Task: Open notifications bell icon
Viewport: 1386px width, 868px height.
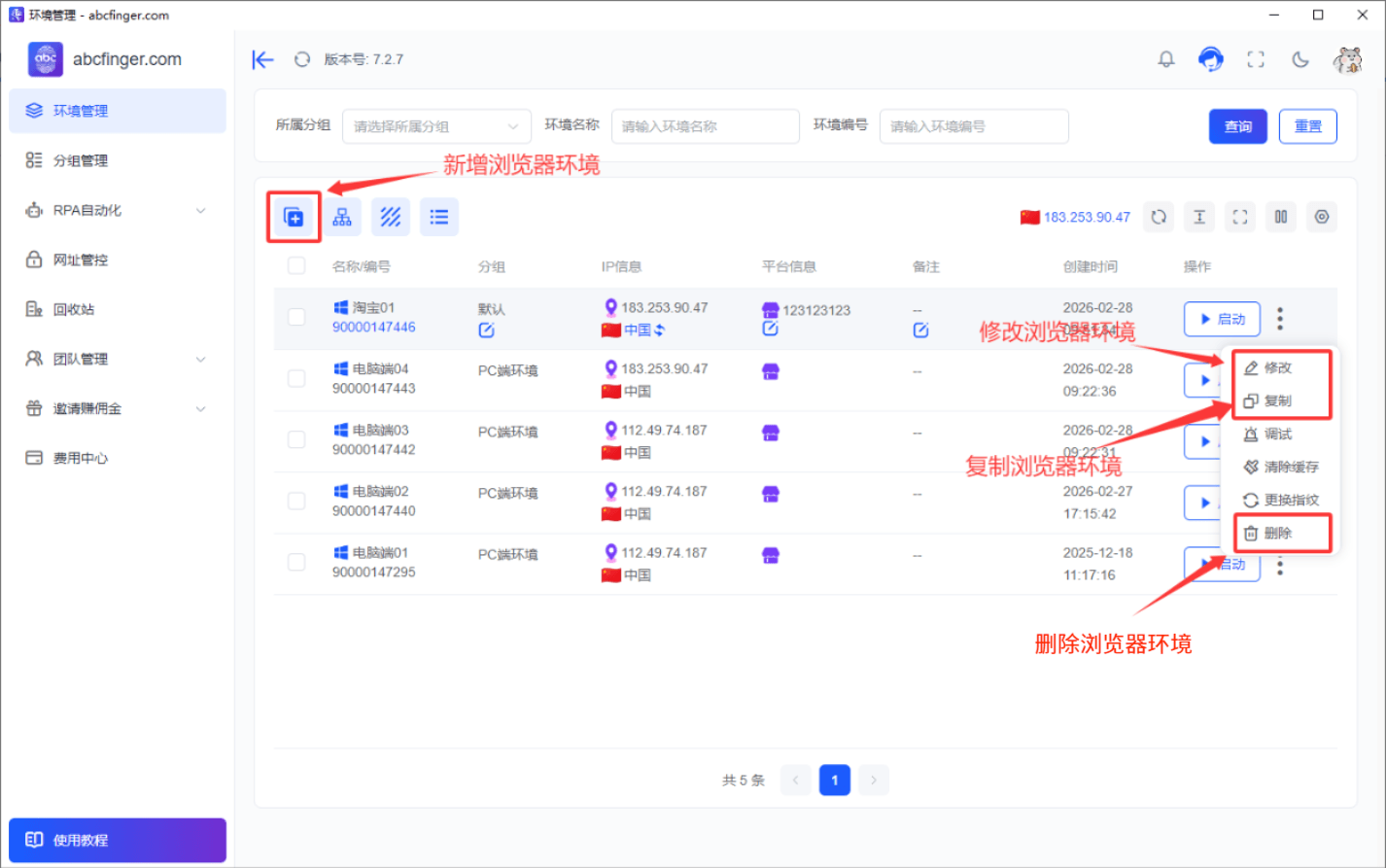Action: pos(1166,59)
